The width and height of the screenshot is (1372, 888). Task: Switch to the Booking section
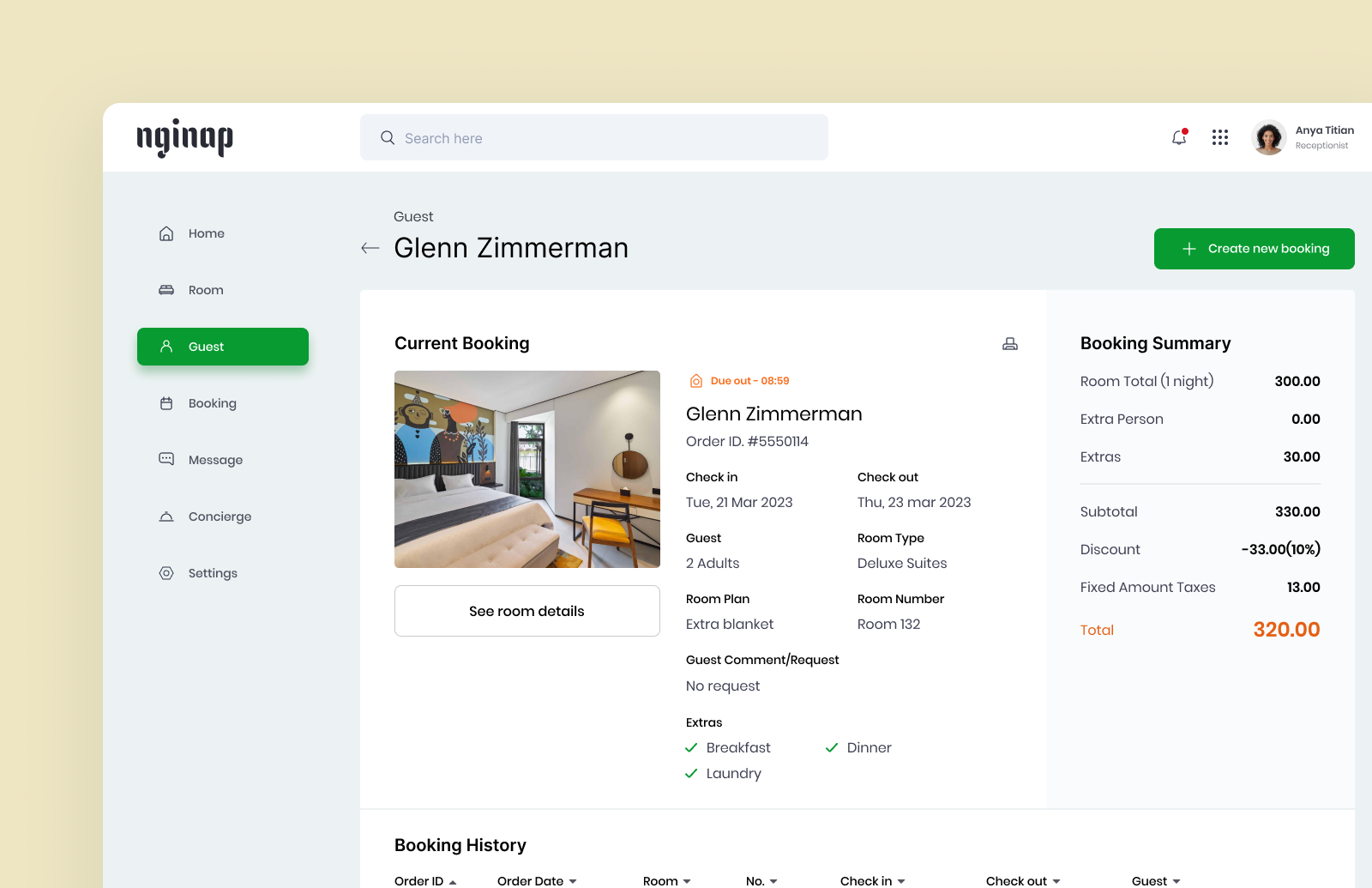pos(212,403)
